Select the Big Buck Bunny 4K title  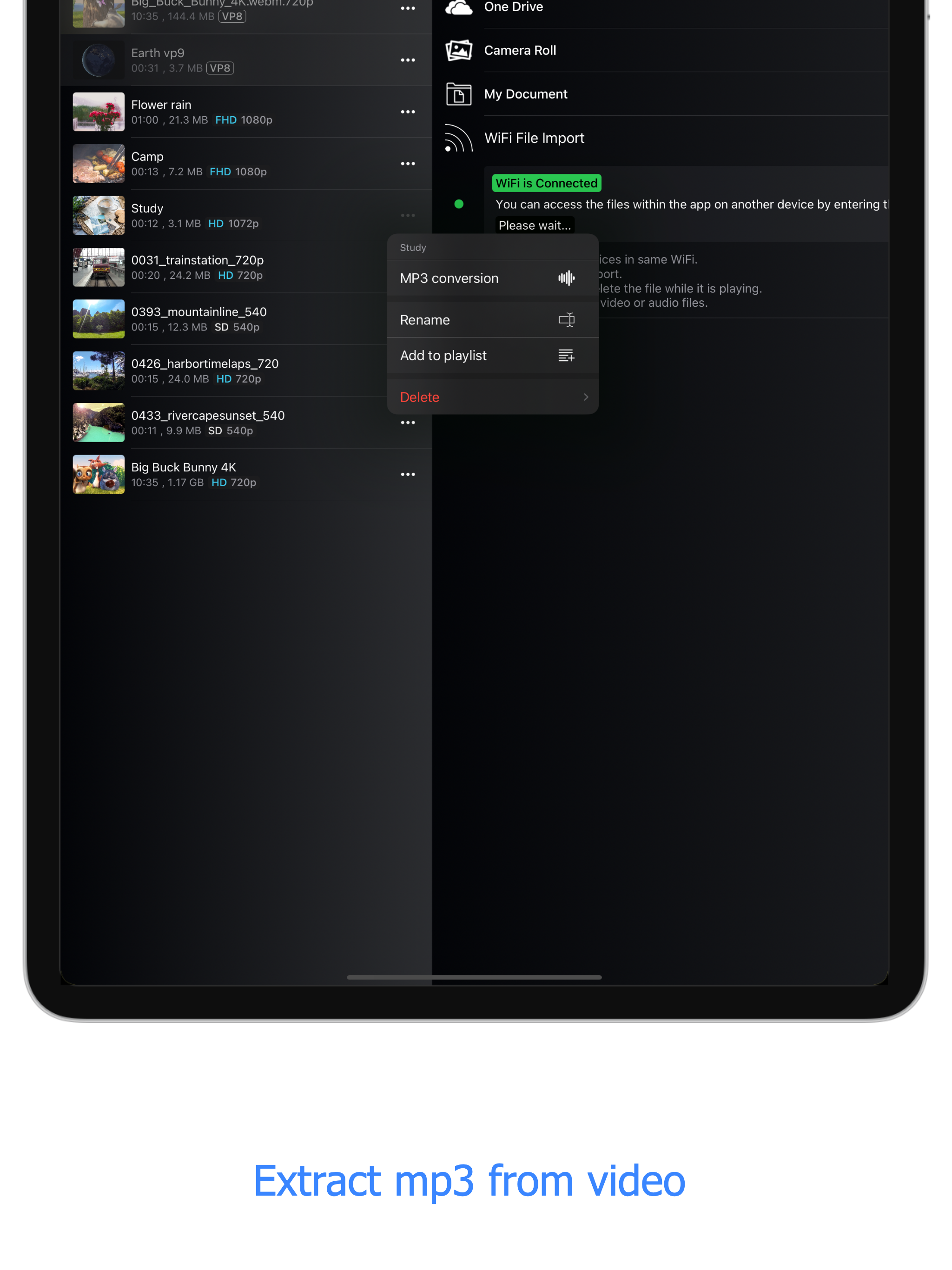(x=184, y=467)
